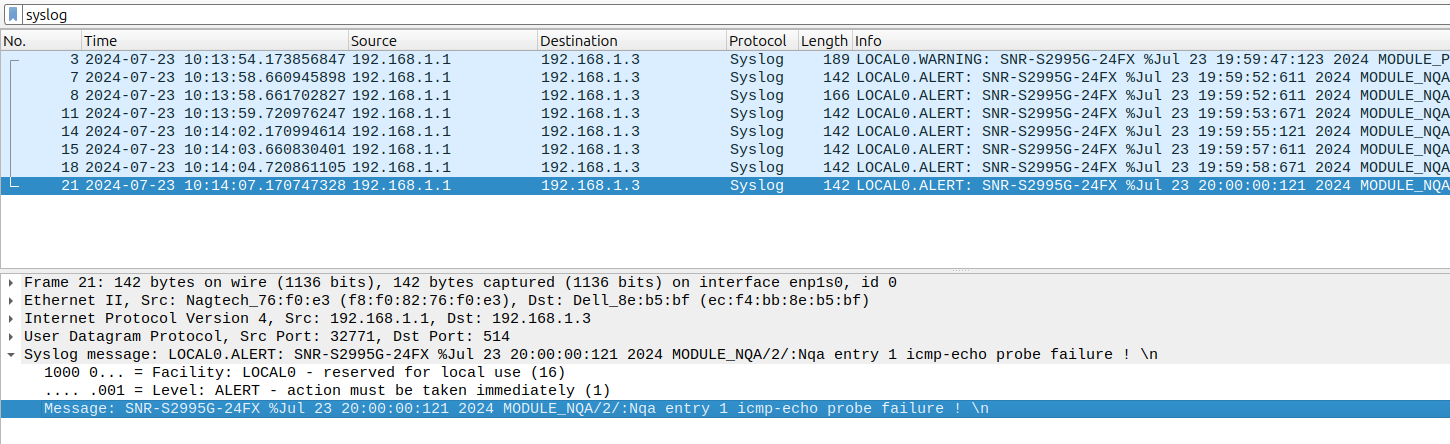Image resolution: width=1450 pixels, height=444 pixels.
Task: Sort packets by No. column header
Action: 41,41
